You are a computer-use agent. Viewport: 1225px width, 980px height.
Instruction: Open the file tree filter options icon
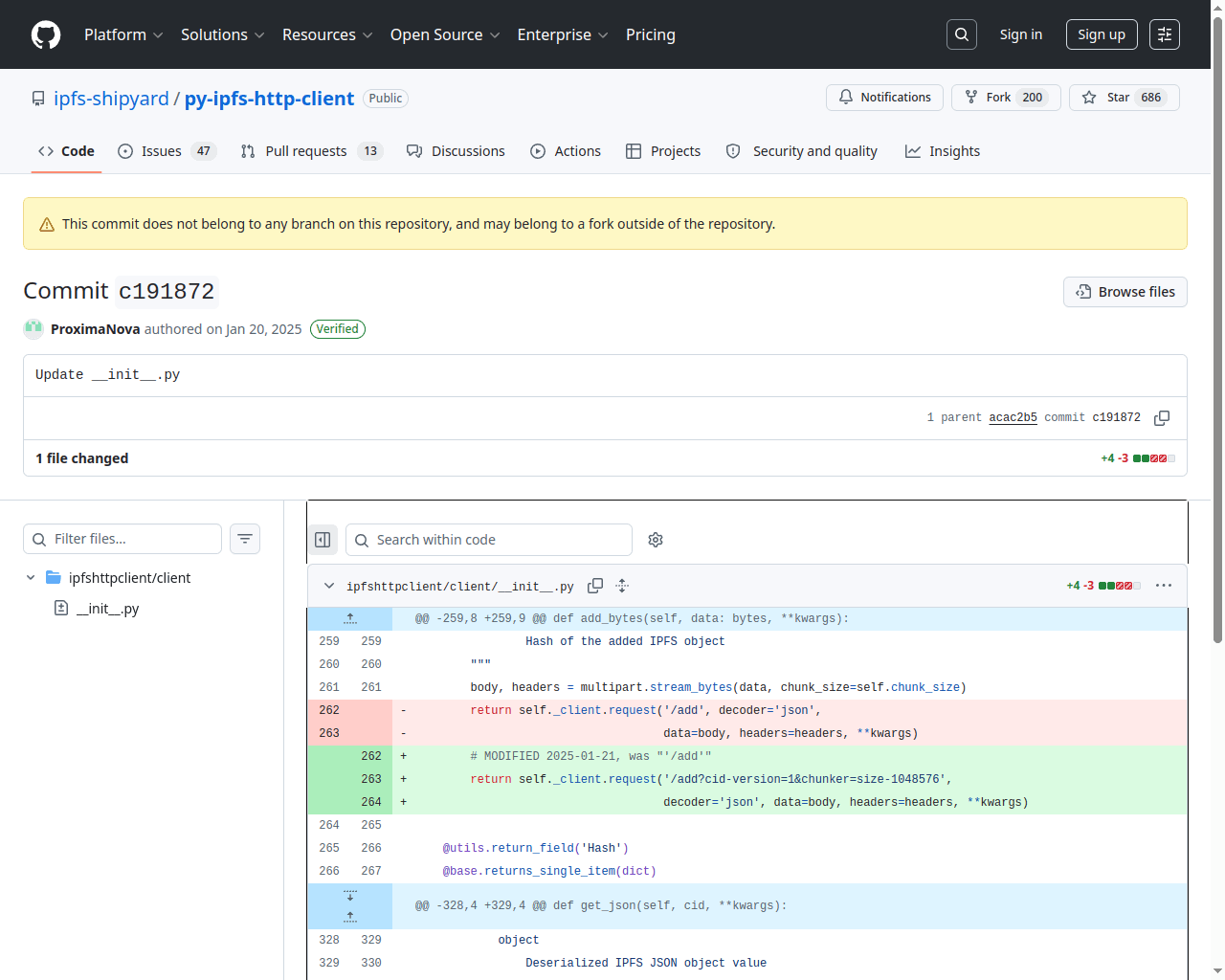point(245,539)
